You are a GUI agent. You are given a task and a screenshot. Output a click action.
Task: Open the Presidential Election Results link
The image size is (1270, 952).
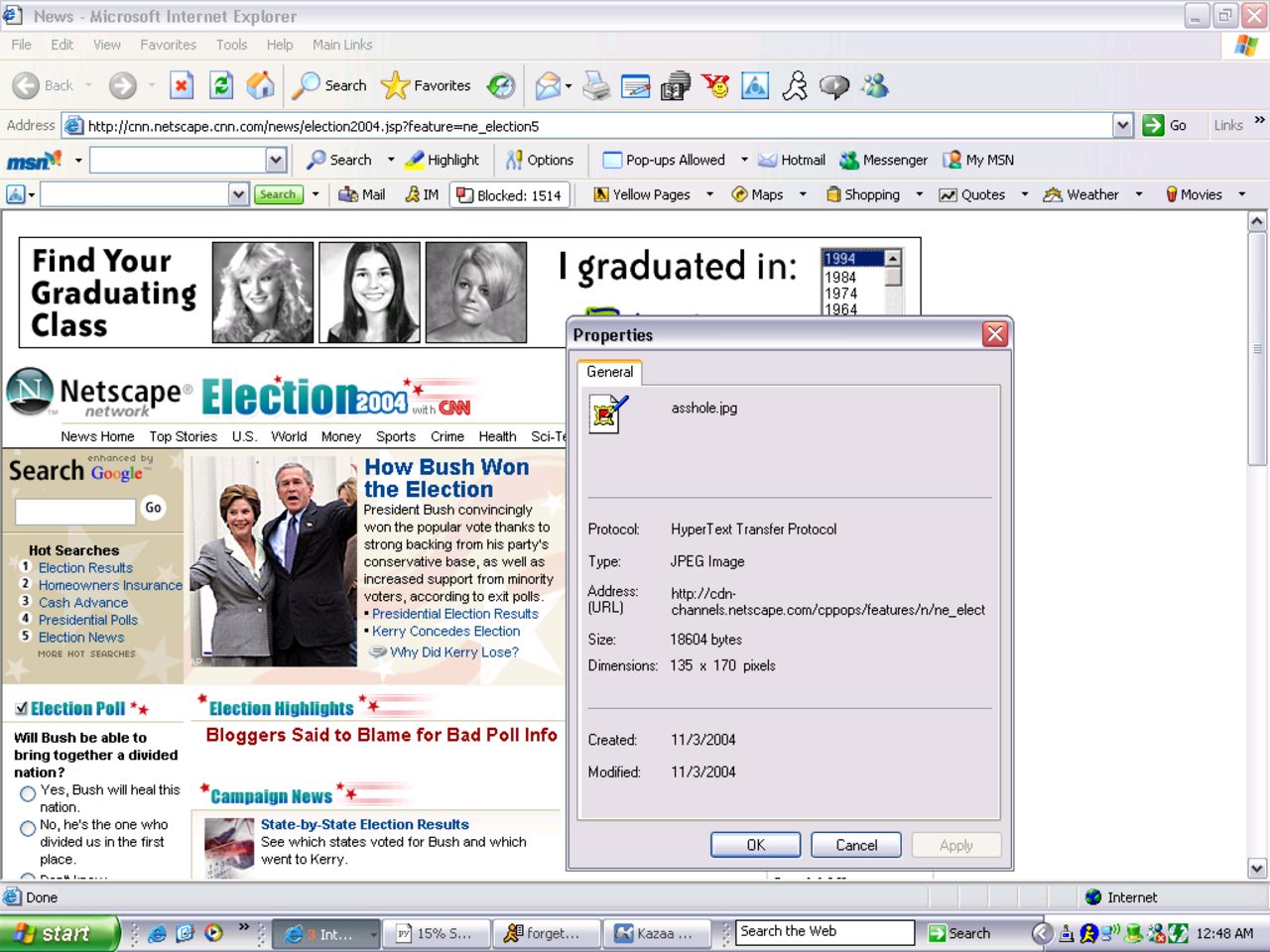pos(455,614)
